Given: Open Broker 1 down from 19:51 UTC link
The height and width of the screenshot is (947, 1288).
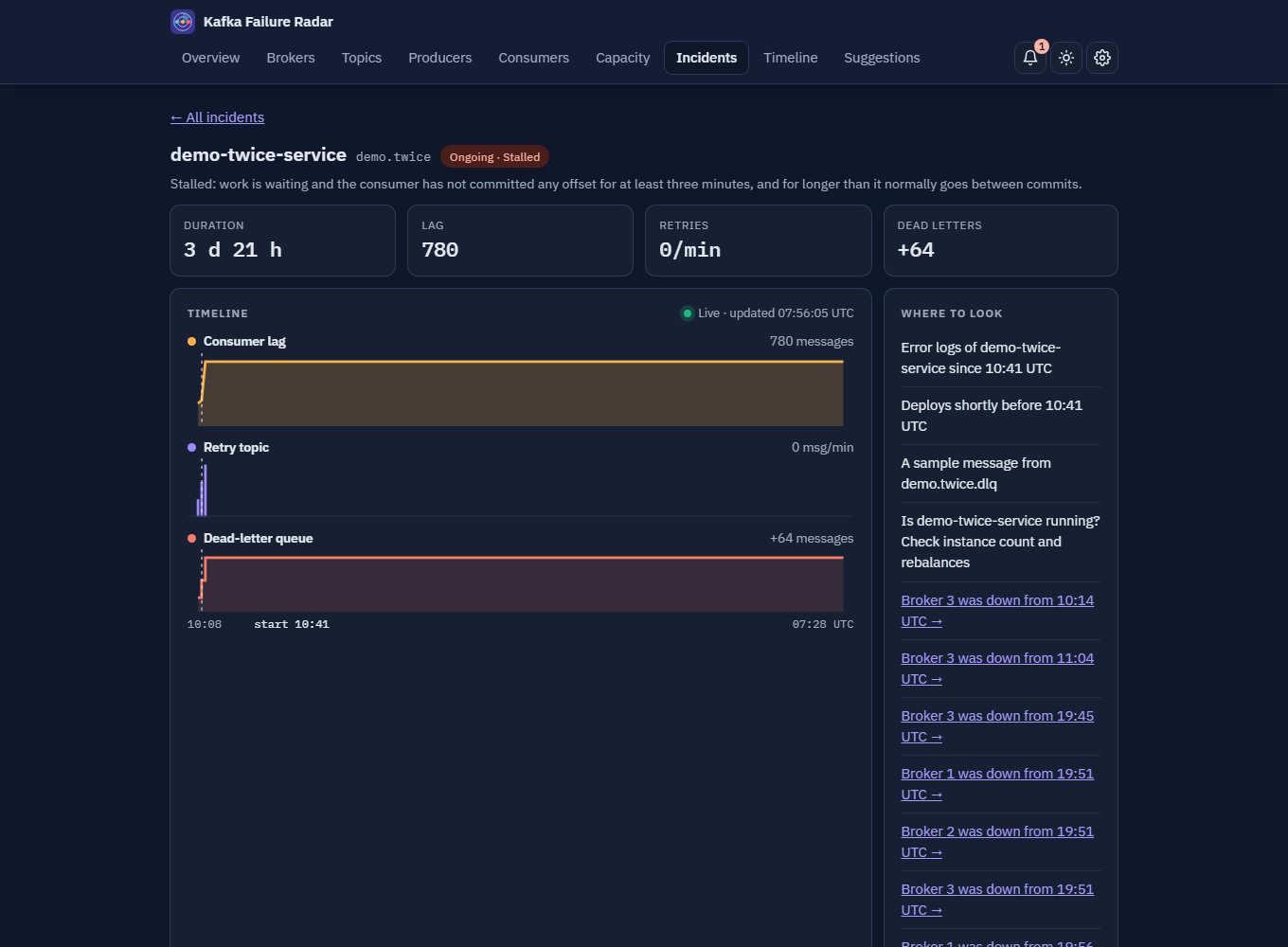Looking at the screenshot, I should [x=997, y=784].
